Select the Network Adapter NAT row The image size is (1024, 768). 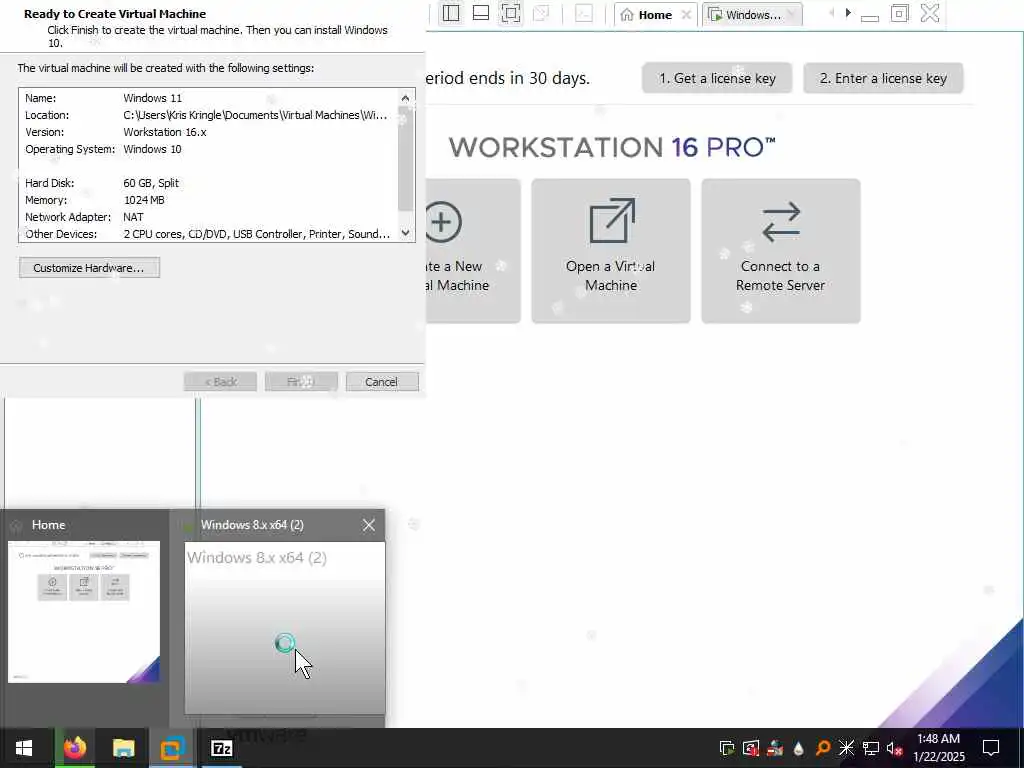pos(208,217)
